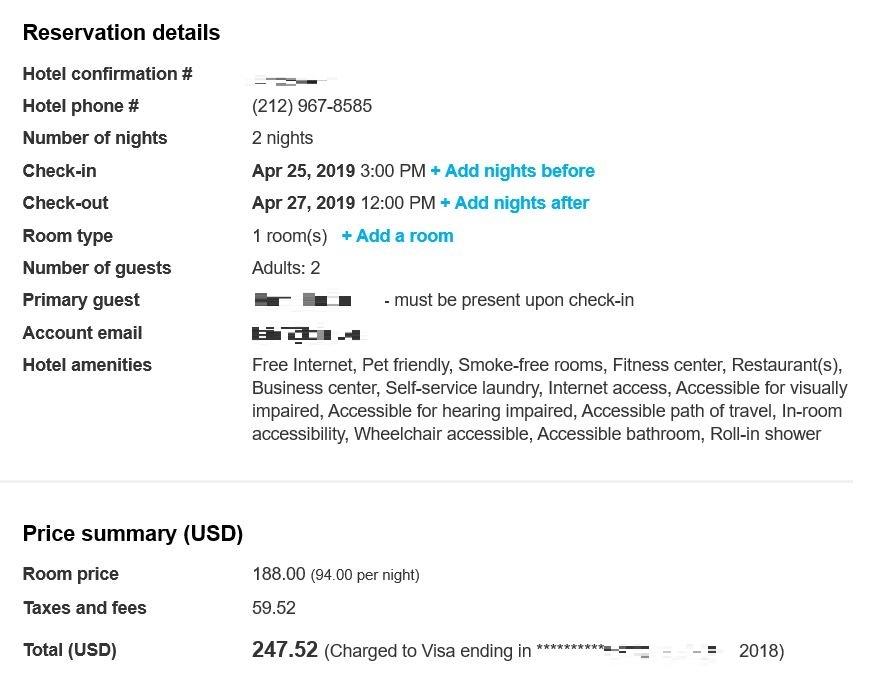This screenshot has height=683, width=870.
Task: Select the Add a room link
Action: [398, 236]
